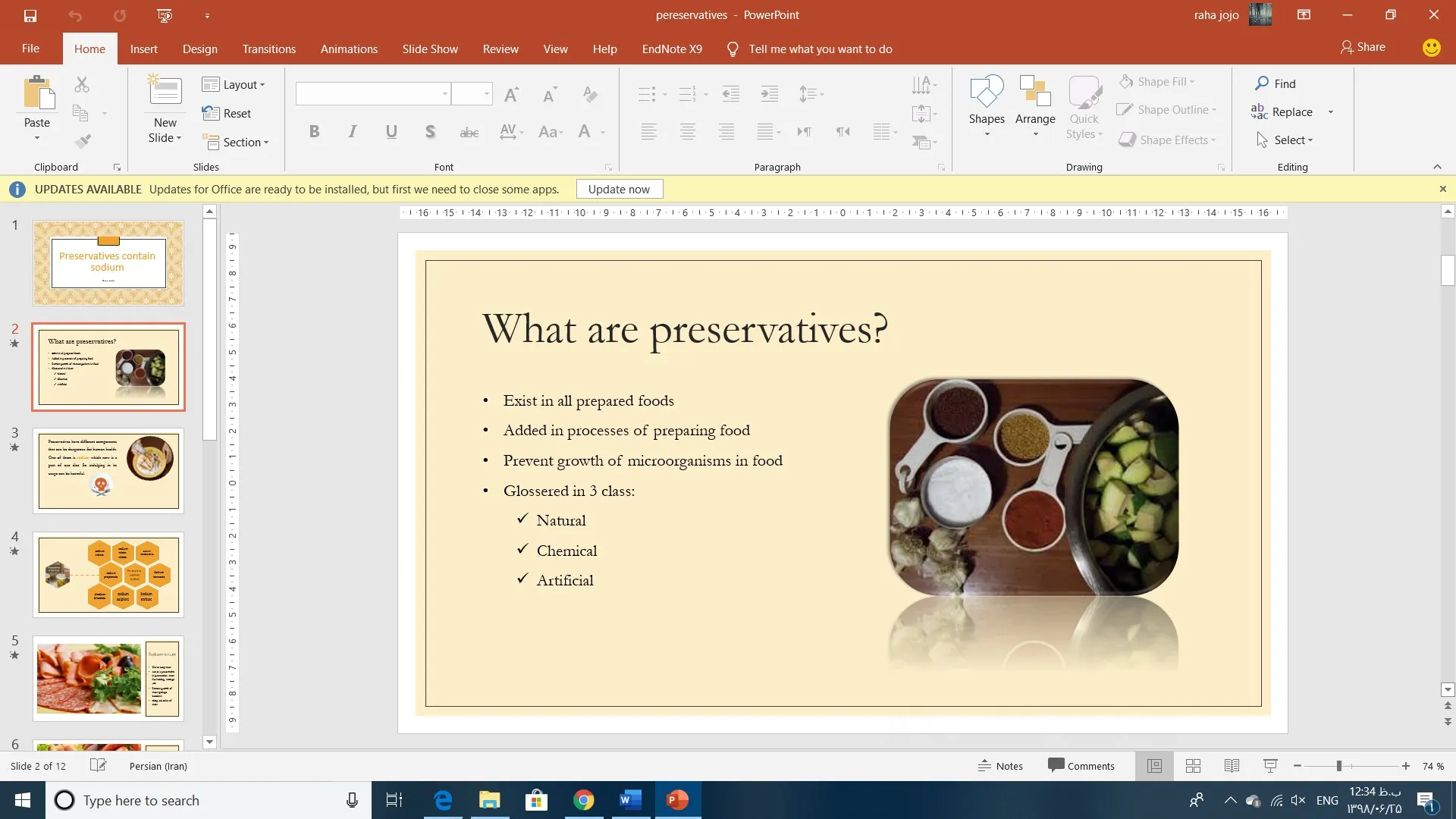Open the Arrange objects icon
The width and height of the screenshot is (1456, 819).
[1035, 92]
